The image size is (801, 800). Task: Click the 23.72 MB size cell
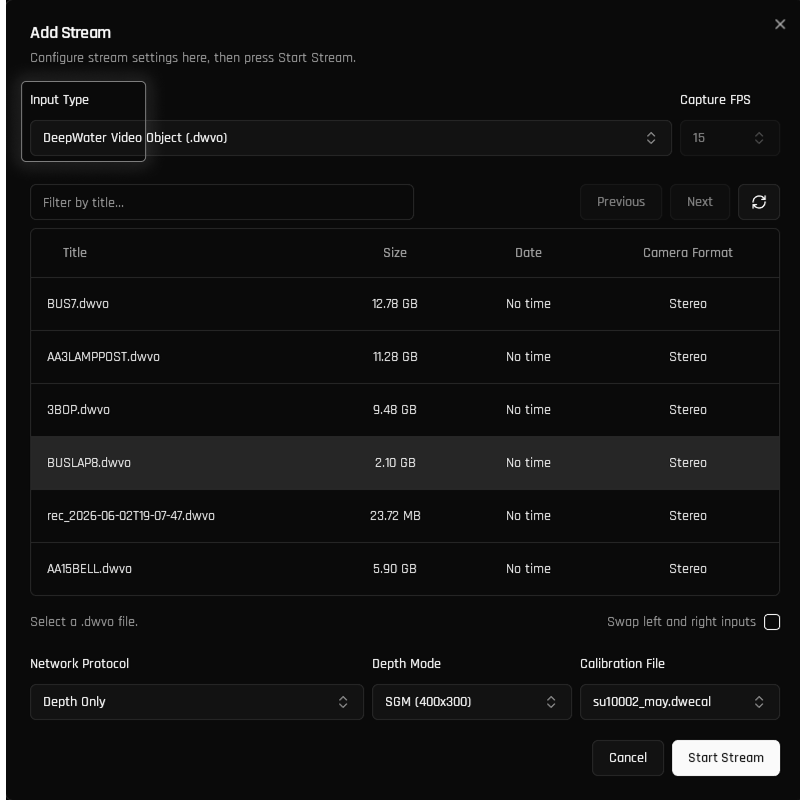(395, 516)
